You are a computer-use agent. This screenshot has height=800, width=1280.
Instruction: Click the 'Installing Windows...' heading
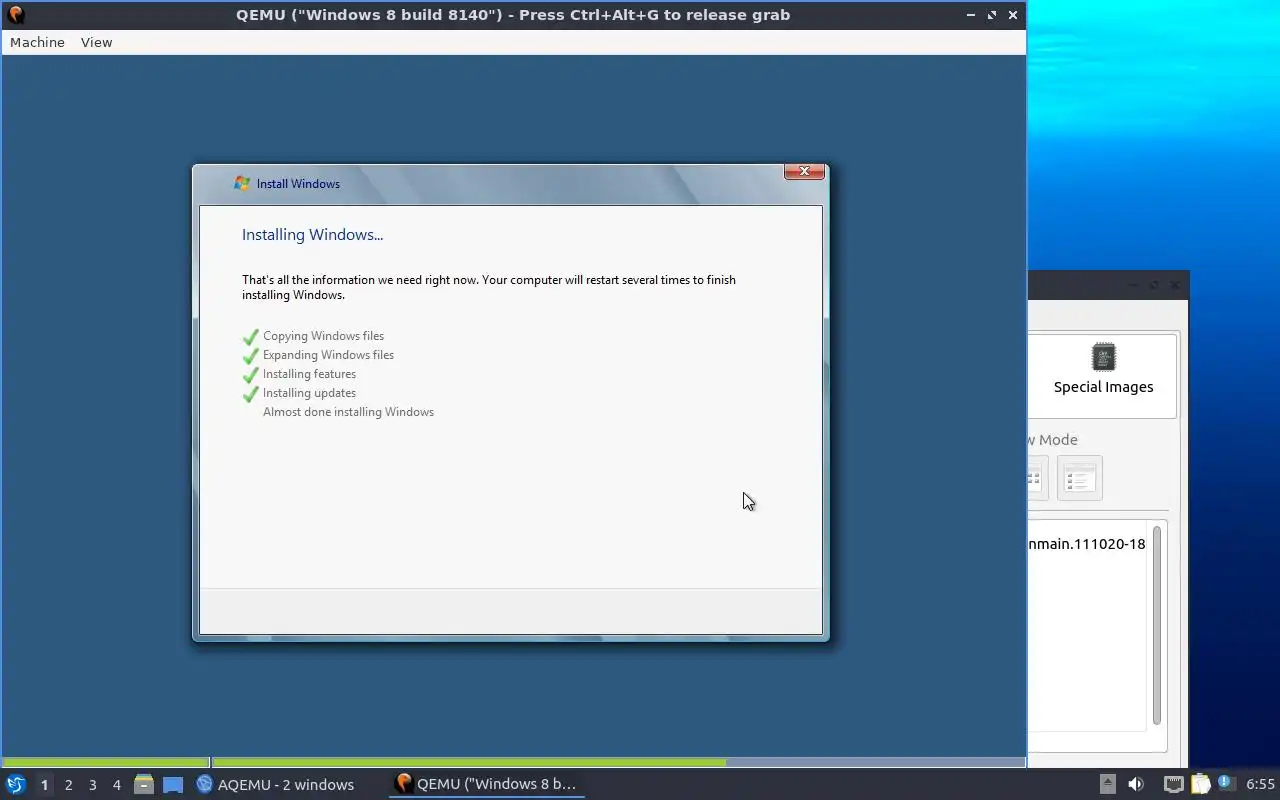point(312,235)
